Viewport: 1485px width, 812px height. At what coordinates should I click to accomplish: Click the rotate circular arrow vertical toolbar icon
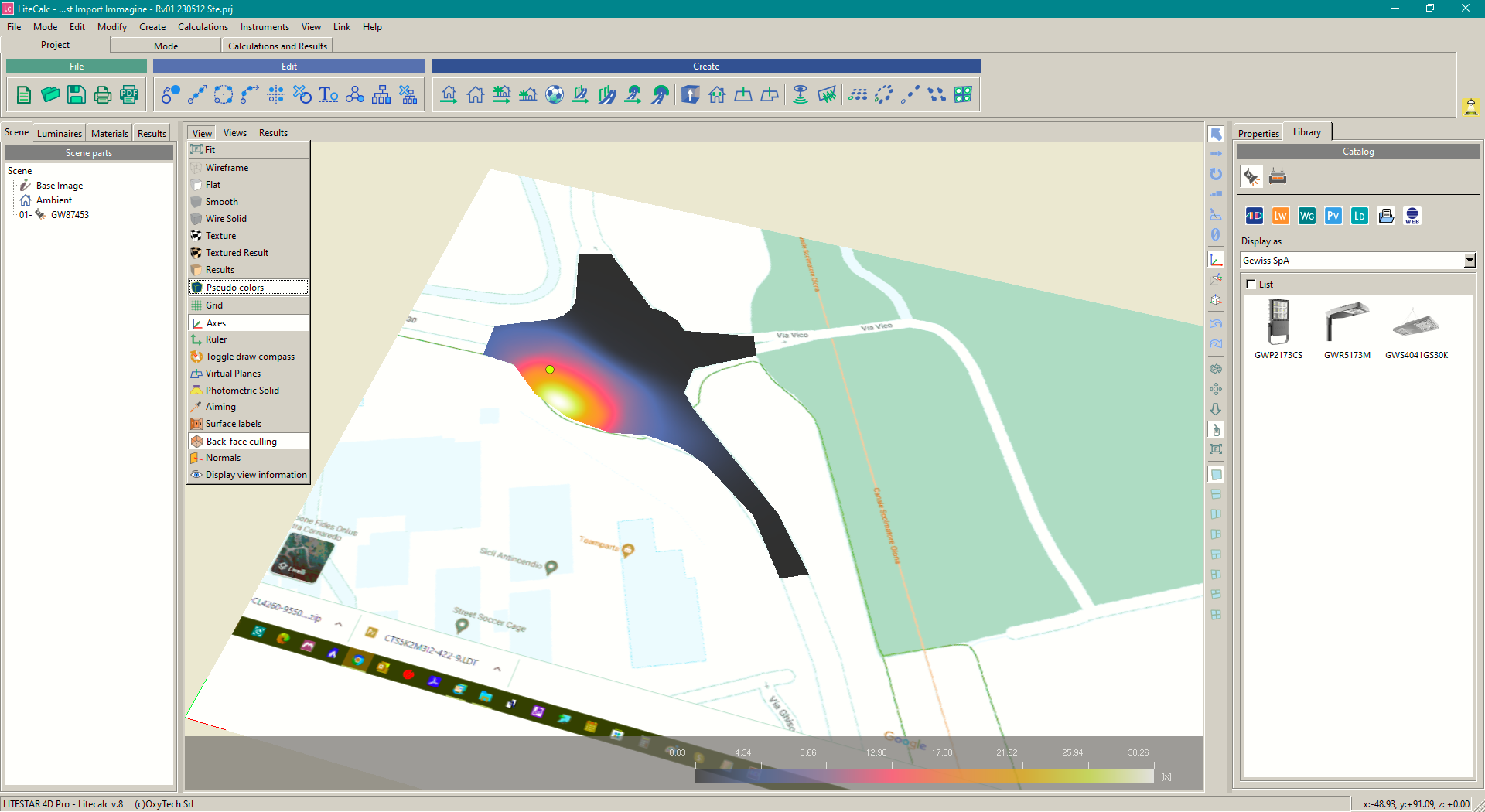click(1216, 174)
